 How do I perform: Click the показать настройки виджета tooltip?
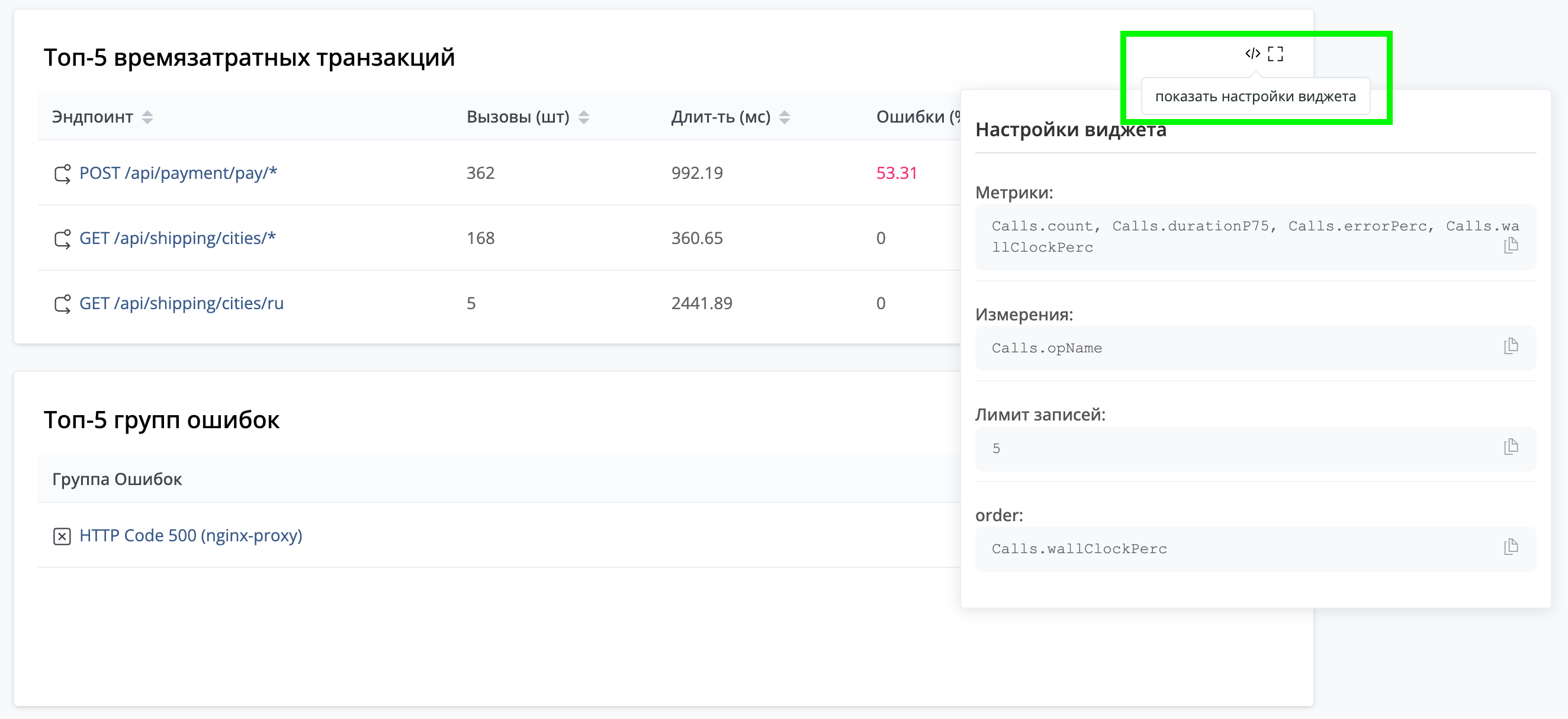1255,96
